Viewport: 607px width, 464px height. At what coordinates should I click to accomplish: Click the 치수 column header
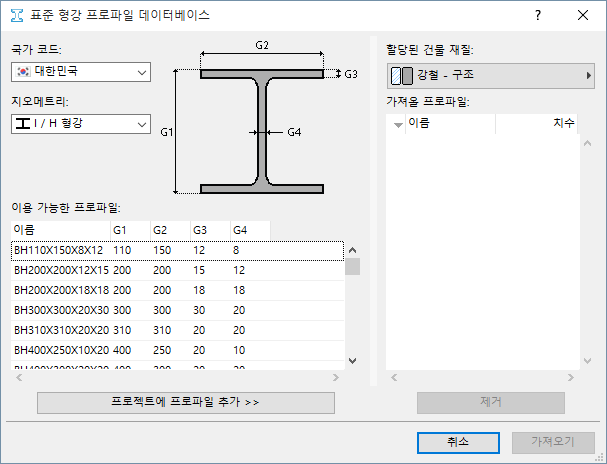pos(537,123)
